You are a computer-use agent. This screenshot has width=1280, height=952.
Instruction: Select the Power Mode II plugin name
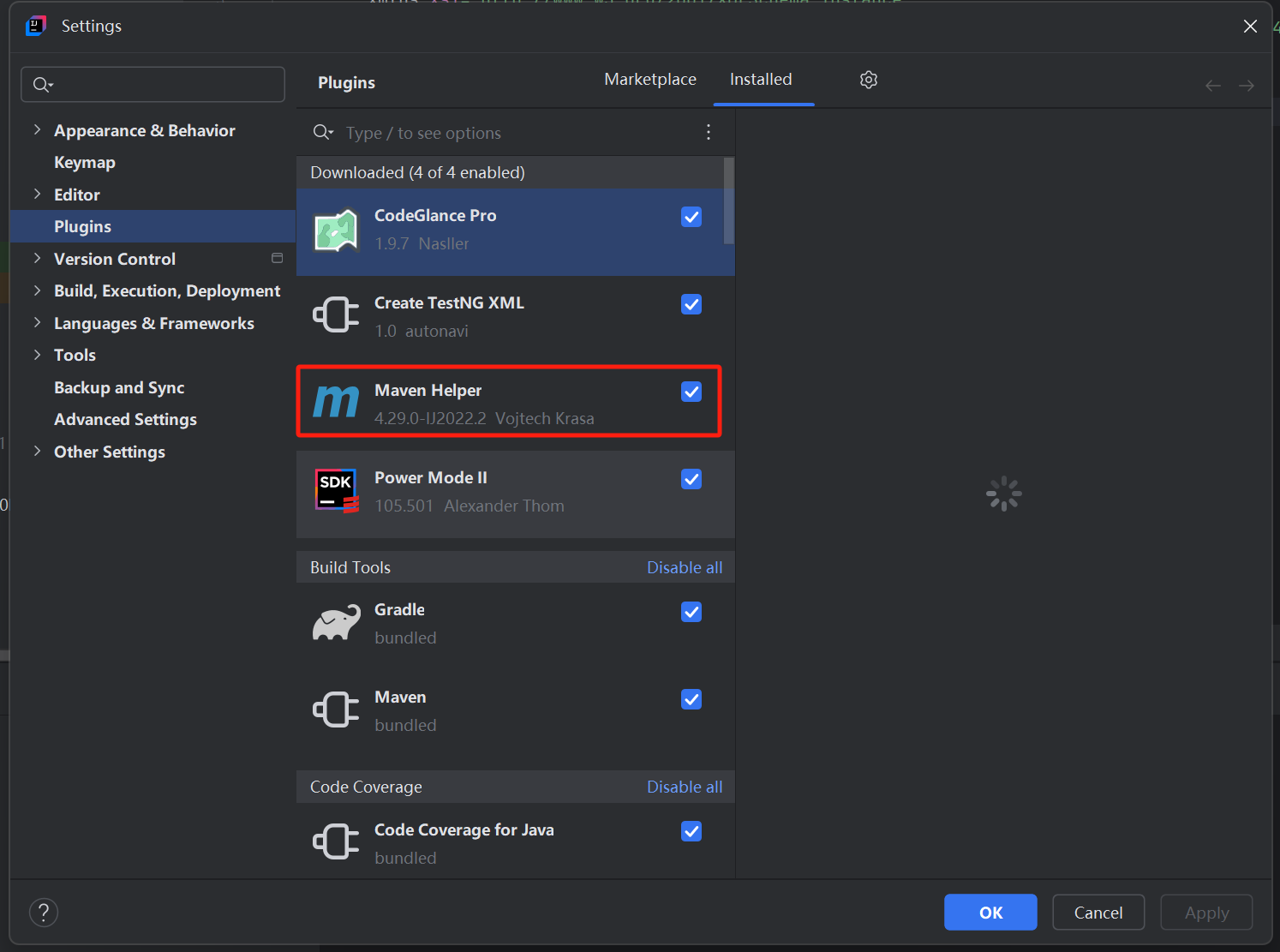(431, 477)
